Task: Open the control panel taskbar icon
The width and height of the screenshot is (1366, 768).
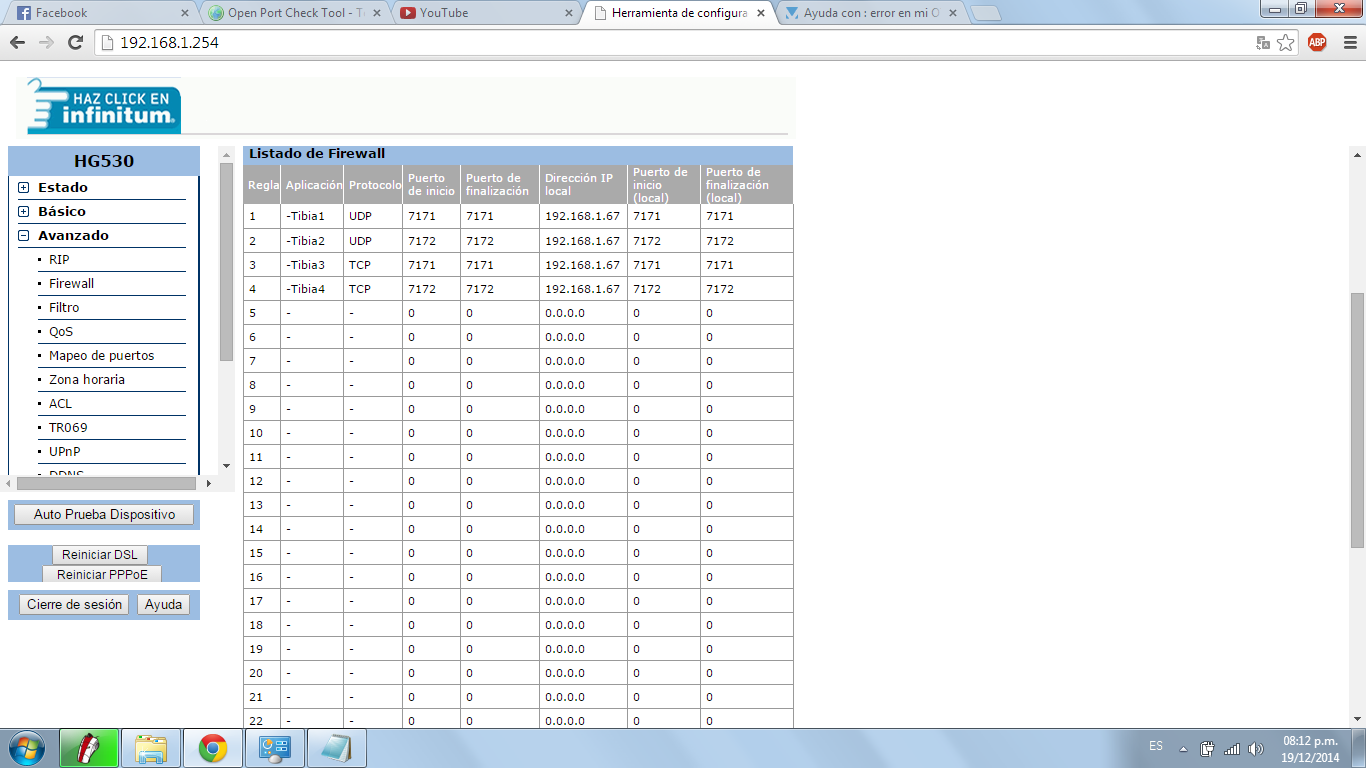Action: 274,748
